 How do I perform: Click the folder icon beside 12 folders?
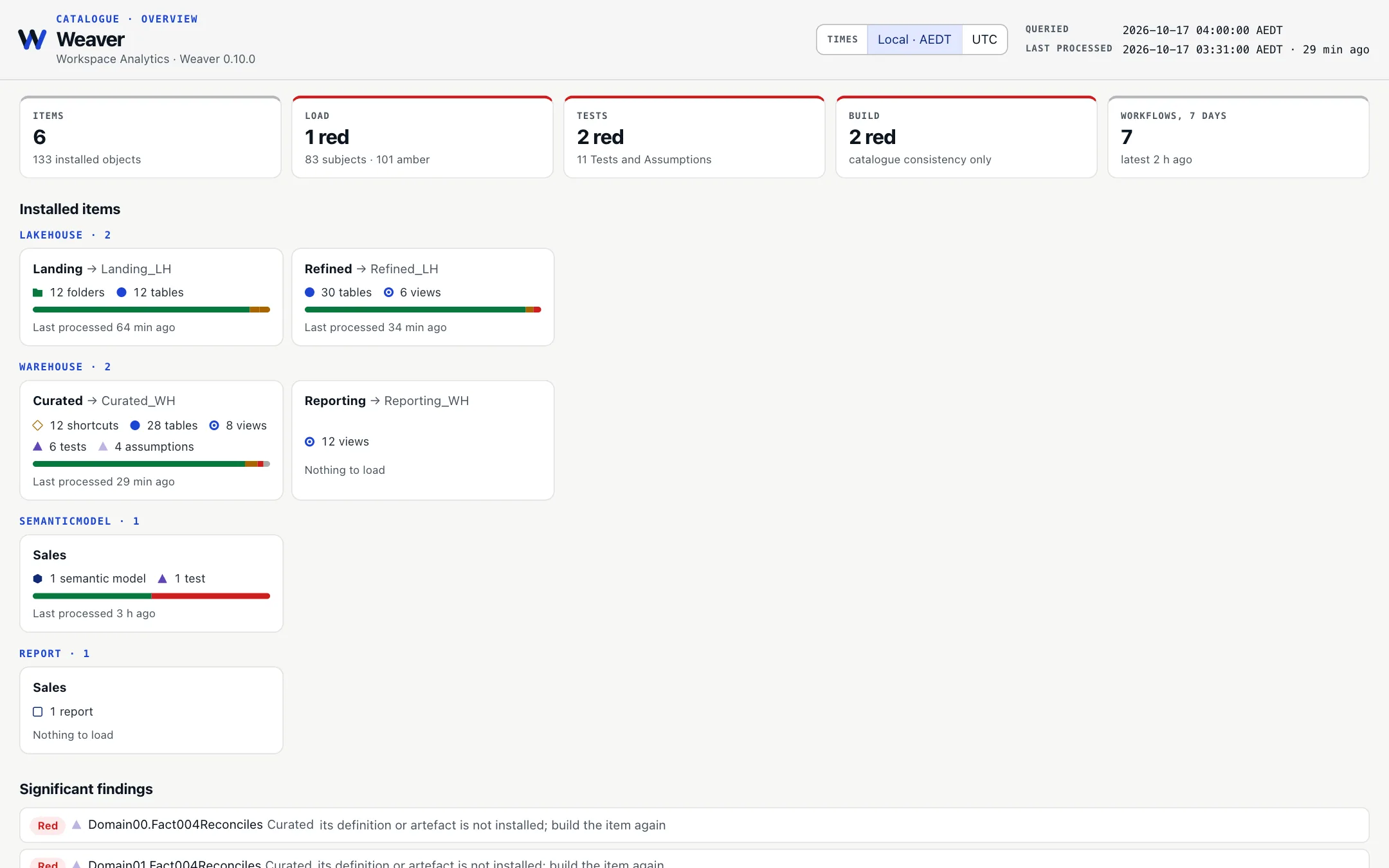point(38,293)
